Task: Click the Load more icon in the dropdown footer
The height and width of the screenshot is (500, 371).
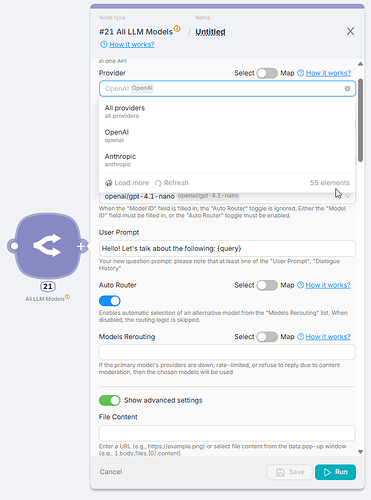Action: tap(108, 183)
